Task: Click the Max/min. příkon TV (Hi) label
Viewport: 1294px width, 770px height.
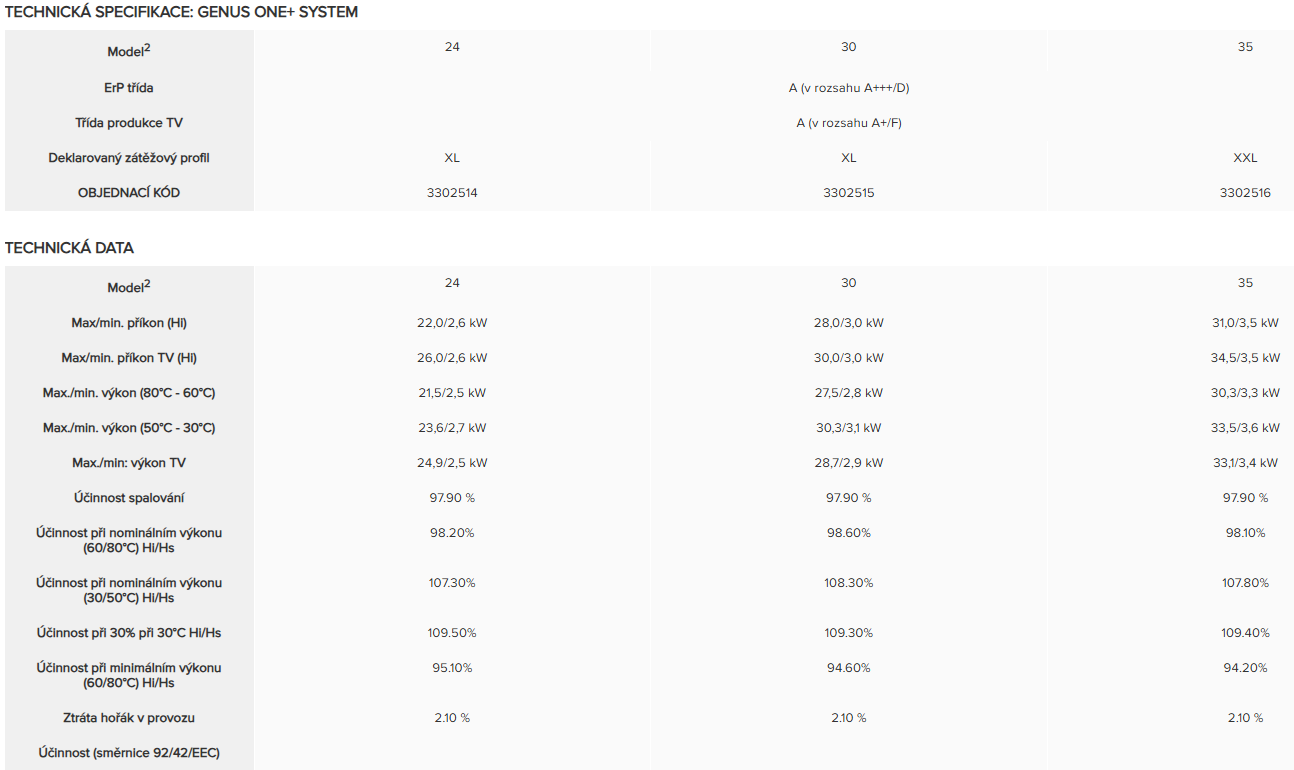Action: tap(129, 358)
